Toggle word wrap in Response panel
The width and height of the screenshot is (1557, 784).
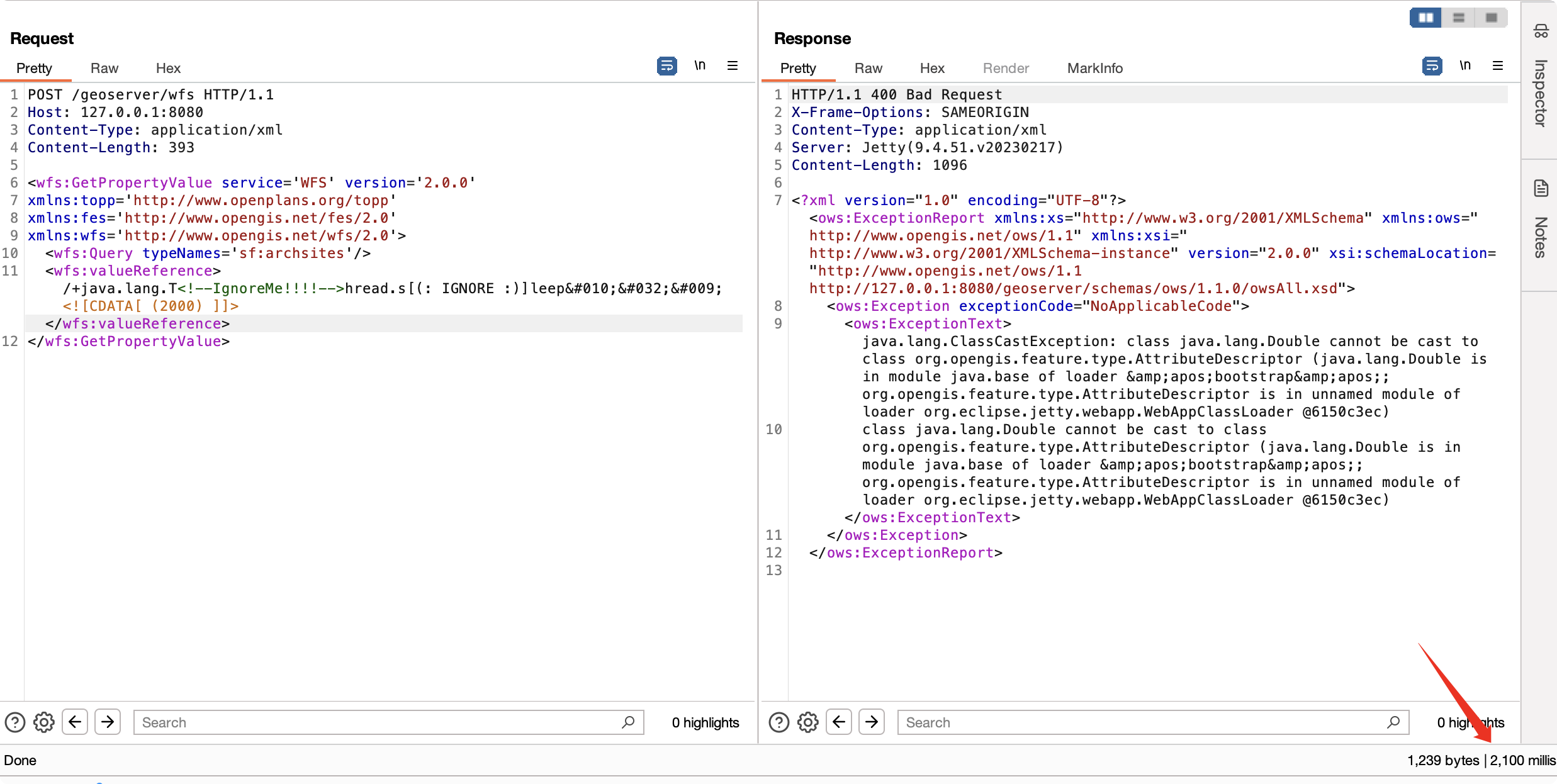pos(1432,65)
